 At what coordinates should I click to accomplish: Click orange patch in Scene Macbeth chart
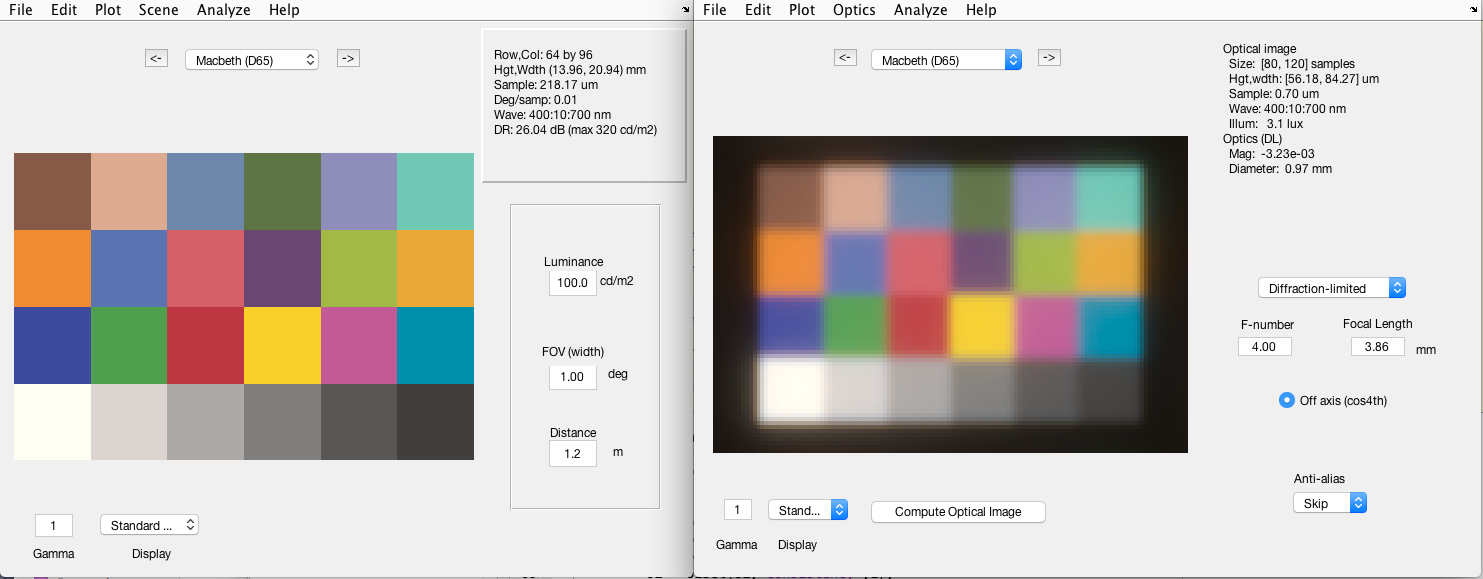(x=52, y=268)
